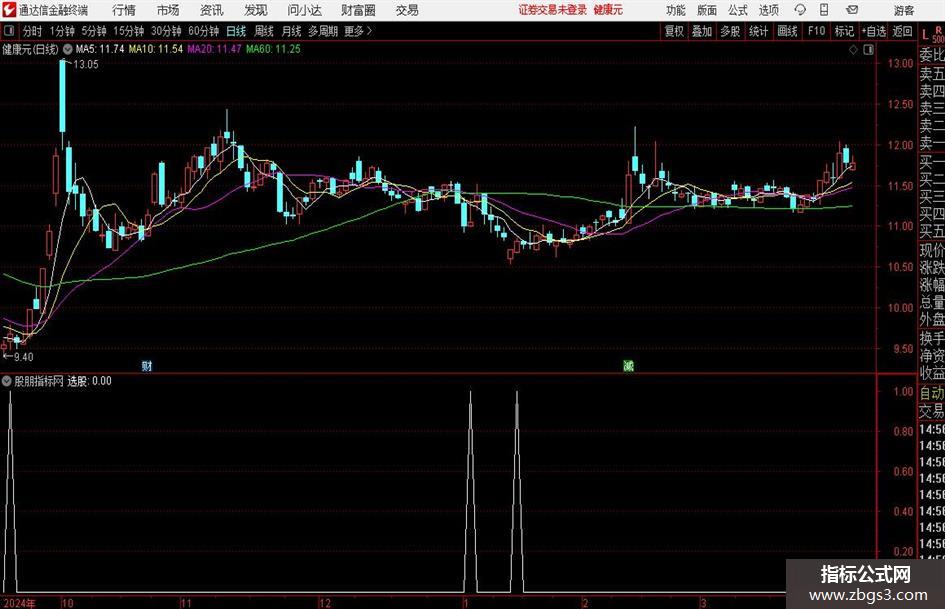
Task: Click the month 12 marker on time axis
Action: click(325, 603)
